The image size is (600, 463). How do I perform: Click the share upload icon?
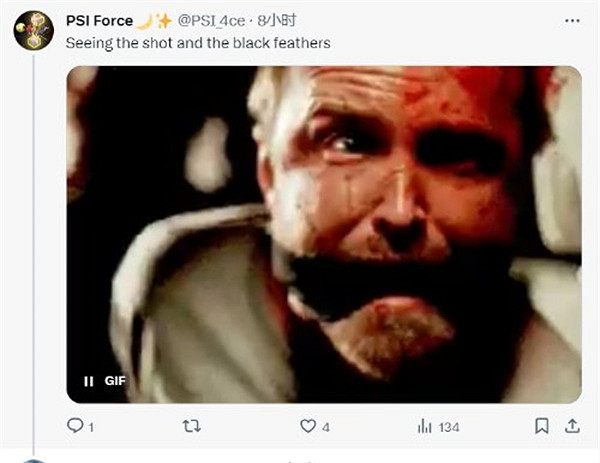572,426
